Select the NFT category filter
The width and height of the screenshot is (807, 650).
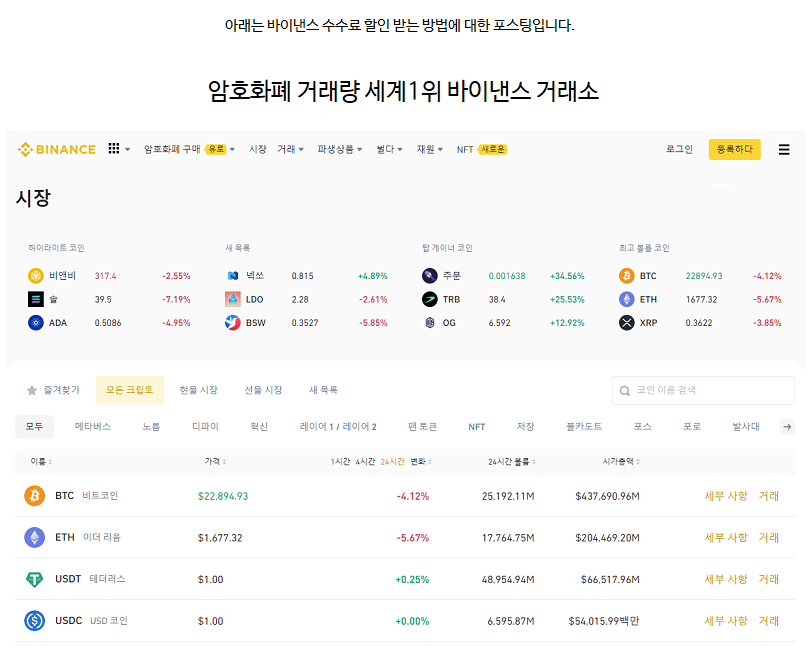[x=477, y=427]
